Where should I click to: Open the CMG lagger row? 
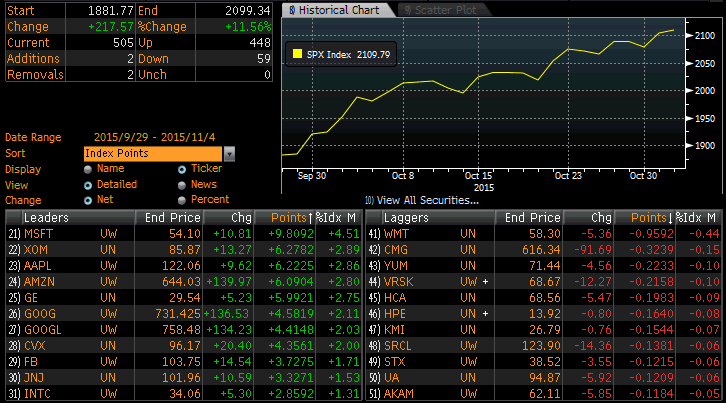[544, 250]
